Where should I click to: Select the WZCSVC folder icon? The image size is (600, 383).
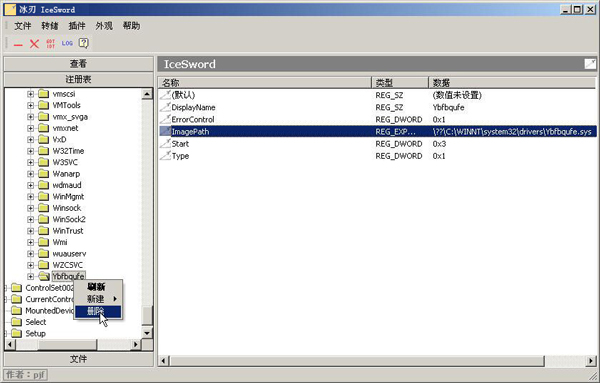(44, 265)
